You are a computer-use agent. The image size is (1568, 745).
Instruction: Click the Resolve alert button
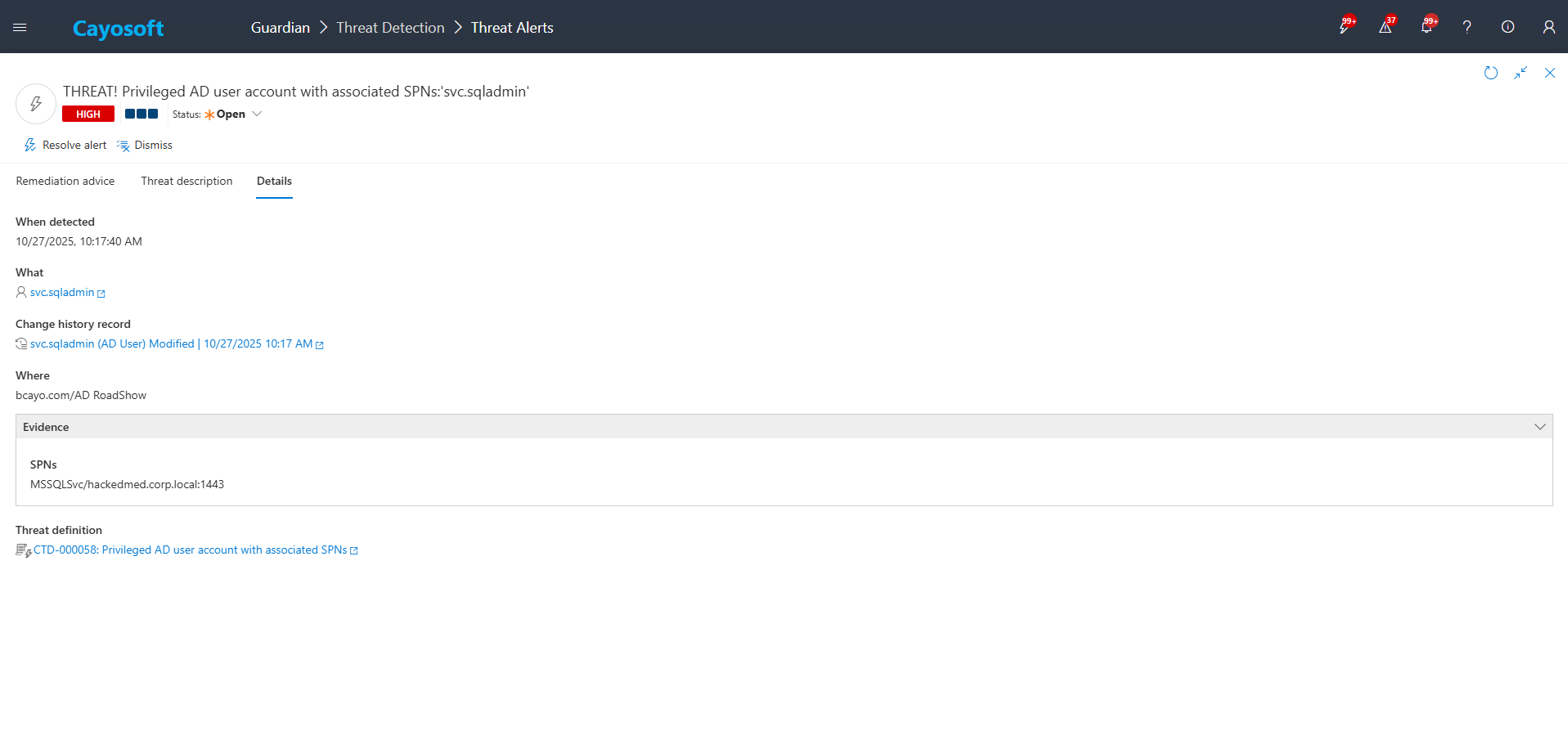[65, 145]
